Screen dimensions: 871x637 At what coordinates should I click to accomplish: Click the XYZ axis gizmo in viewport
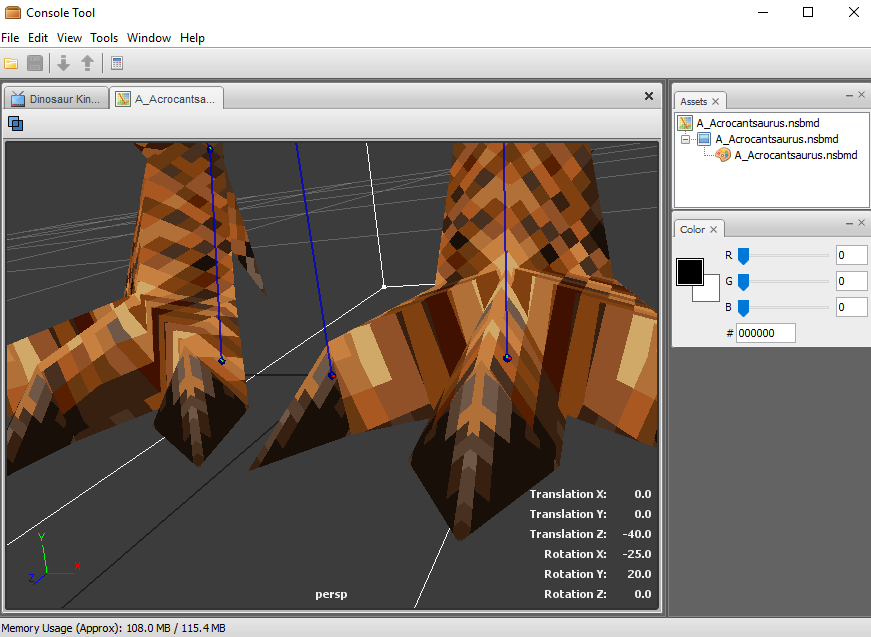click(54, 558)
